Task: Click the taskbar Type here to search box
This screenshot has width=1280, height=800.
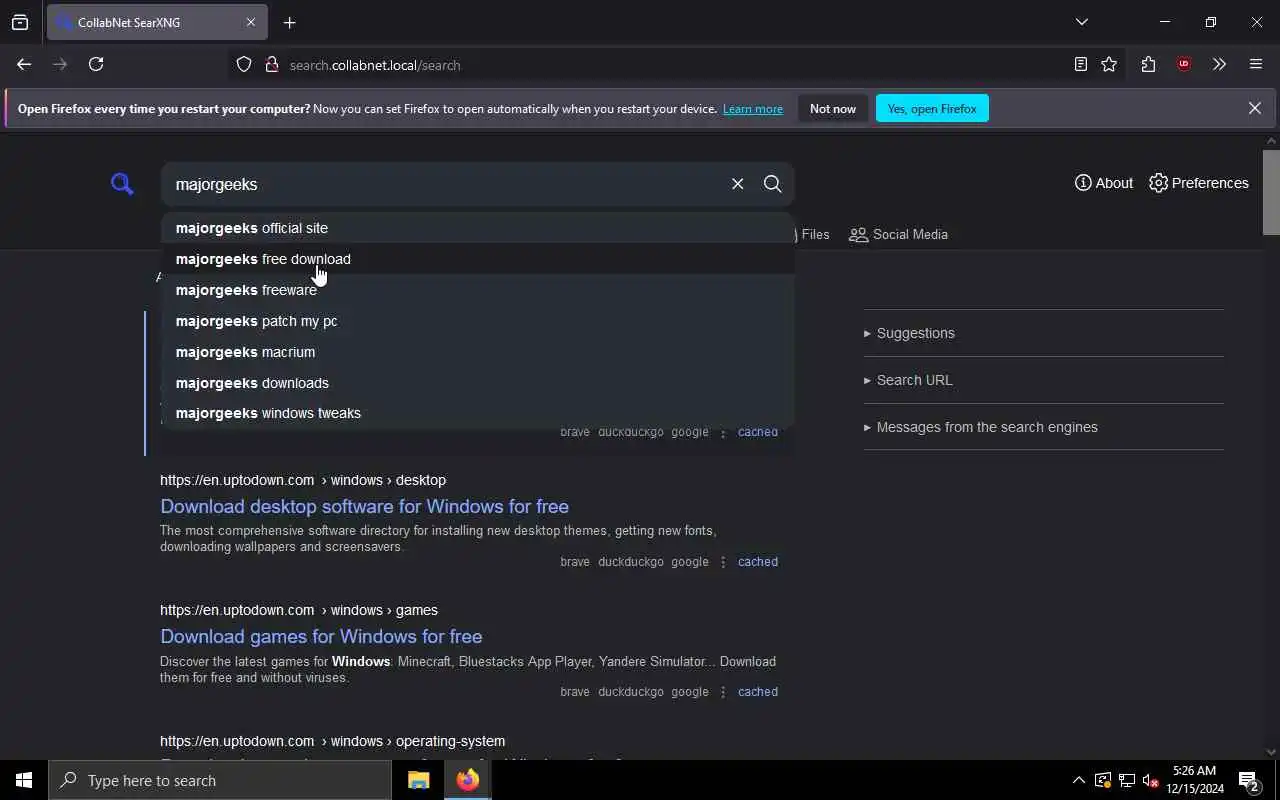Action: click(x=220, y=780)
